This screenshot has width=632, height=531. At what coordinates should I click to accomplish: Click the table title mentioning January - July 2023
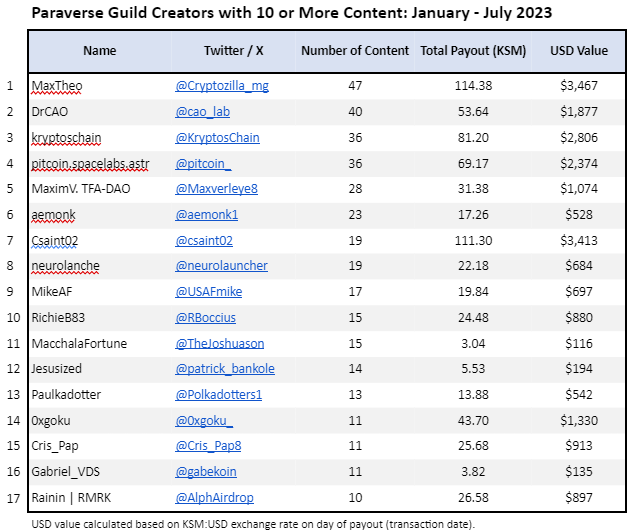pyautogui.click(x=292, y=13)
